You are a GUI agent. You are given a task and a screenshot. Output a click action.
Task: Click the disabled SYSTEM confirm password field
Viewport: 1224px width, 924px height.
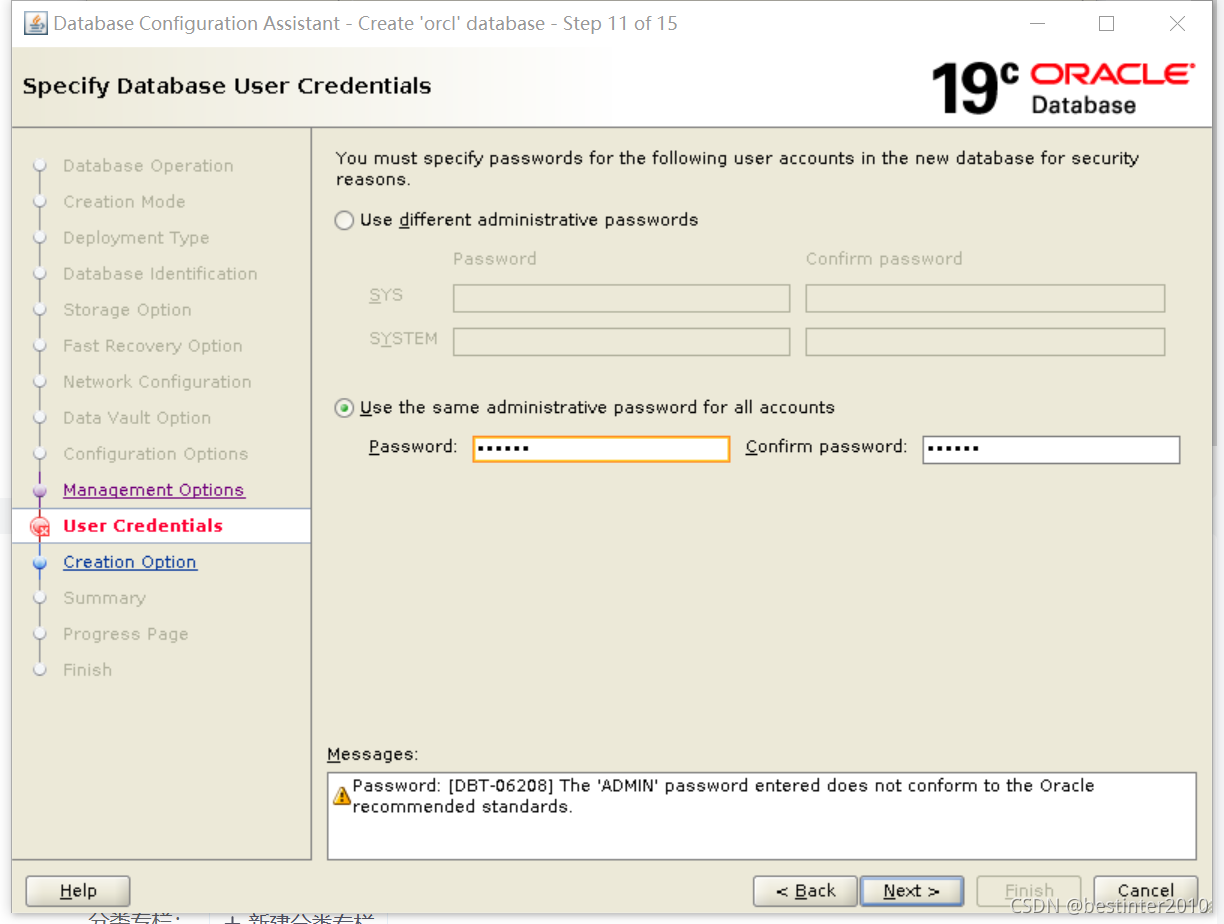(x=985, y=342)
